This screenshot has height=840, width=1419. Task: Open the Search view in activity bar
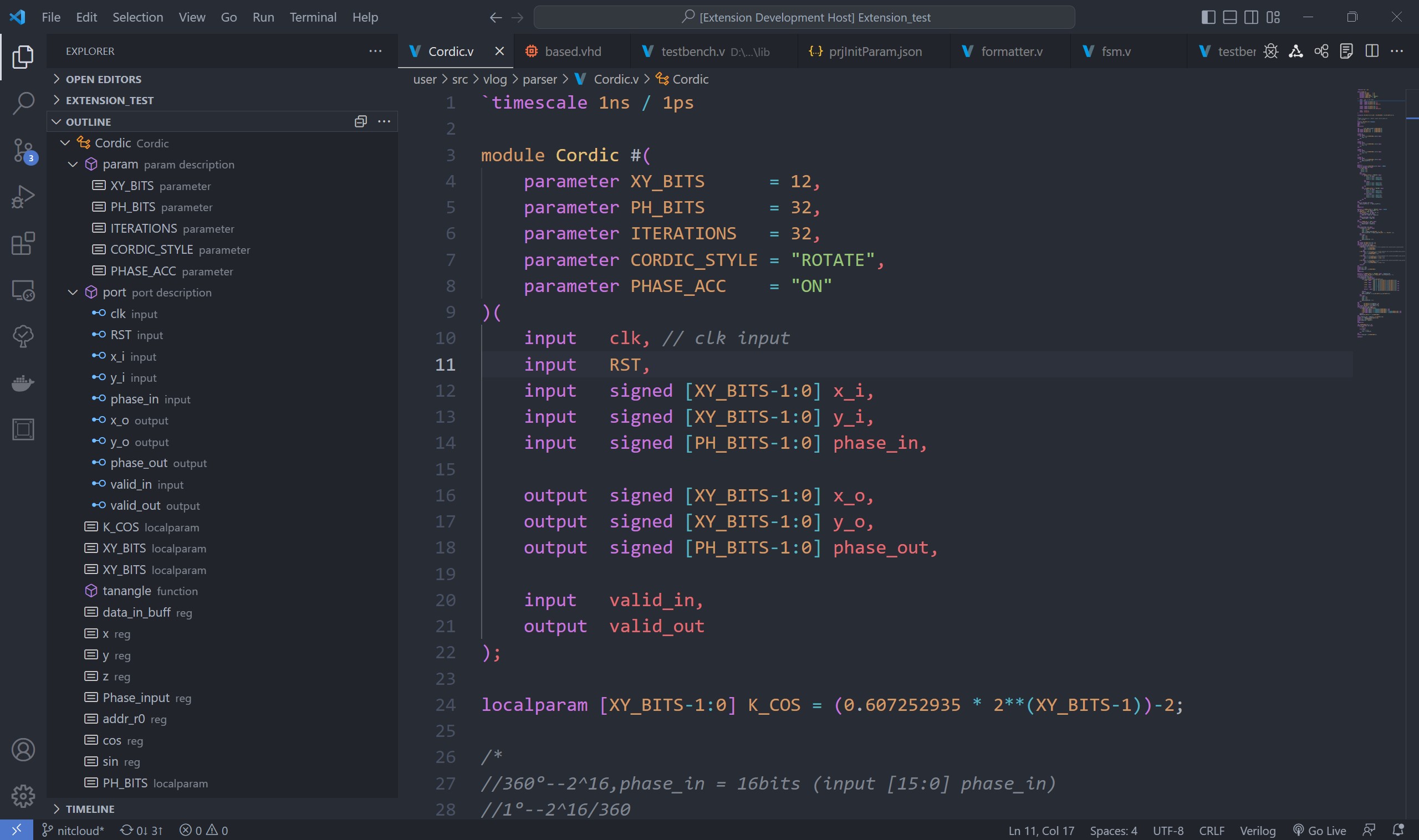(x=23, y=104)
